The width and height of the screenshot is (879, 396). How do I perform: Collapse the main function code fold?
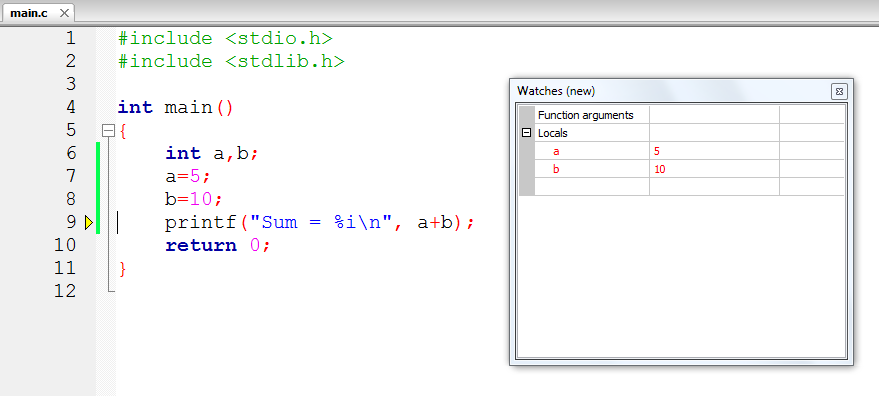coord(108,131)
